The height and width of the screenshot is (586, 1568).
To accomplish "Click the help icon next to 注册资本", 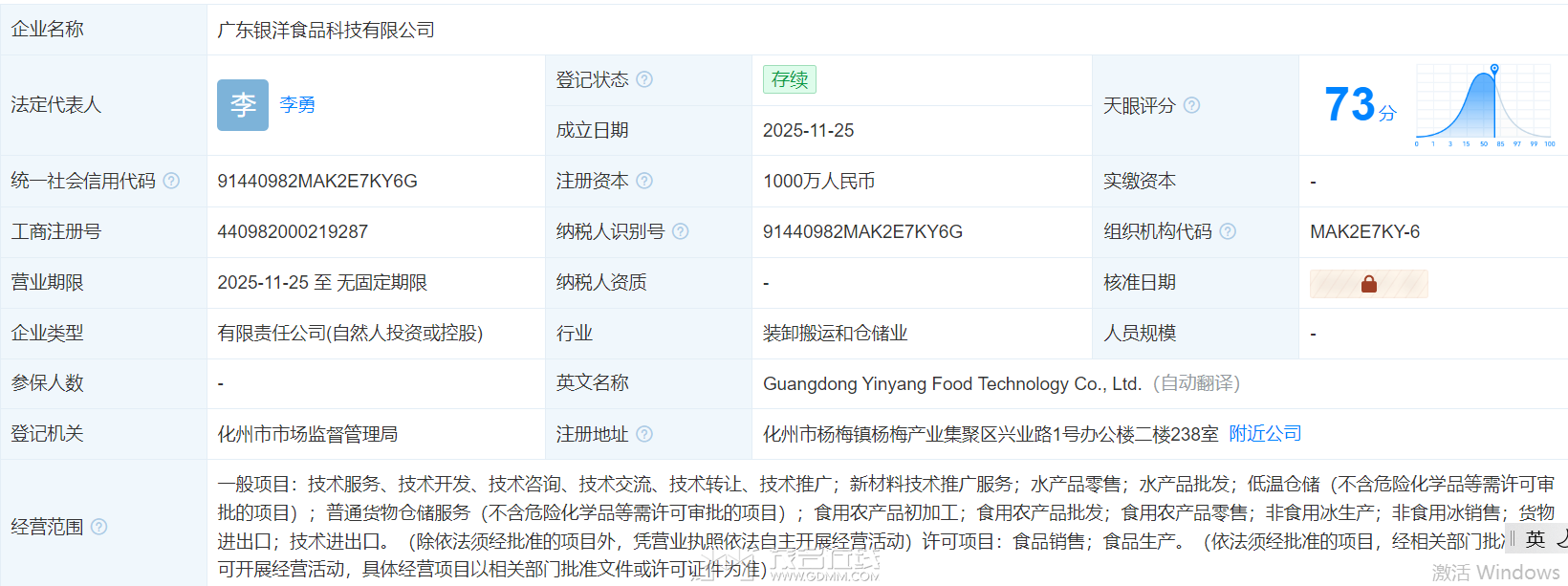I will [644, 181].
